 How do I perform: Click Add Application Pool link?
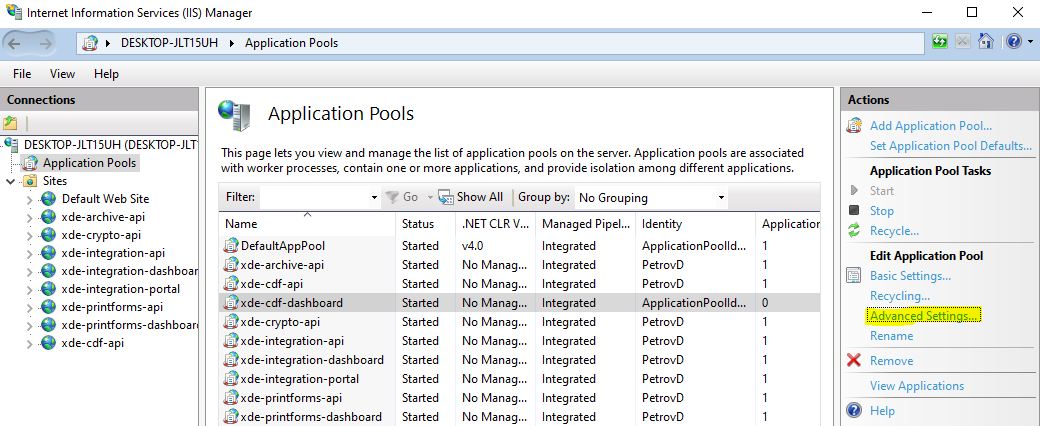coord(931,125)
